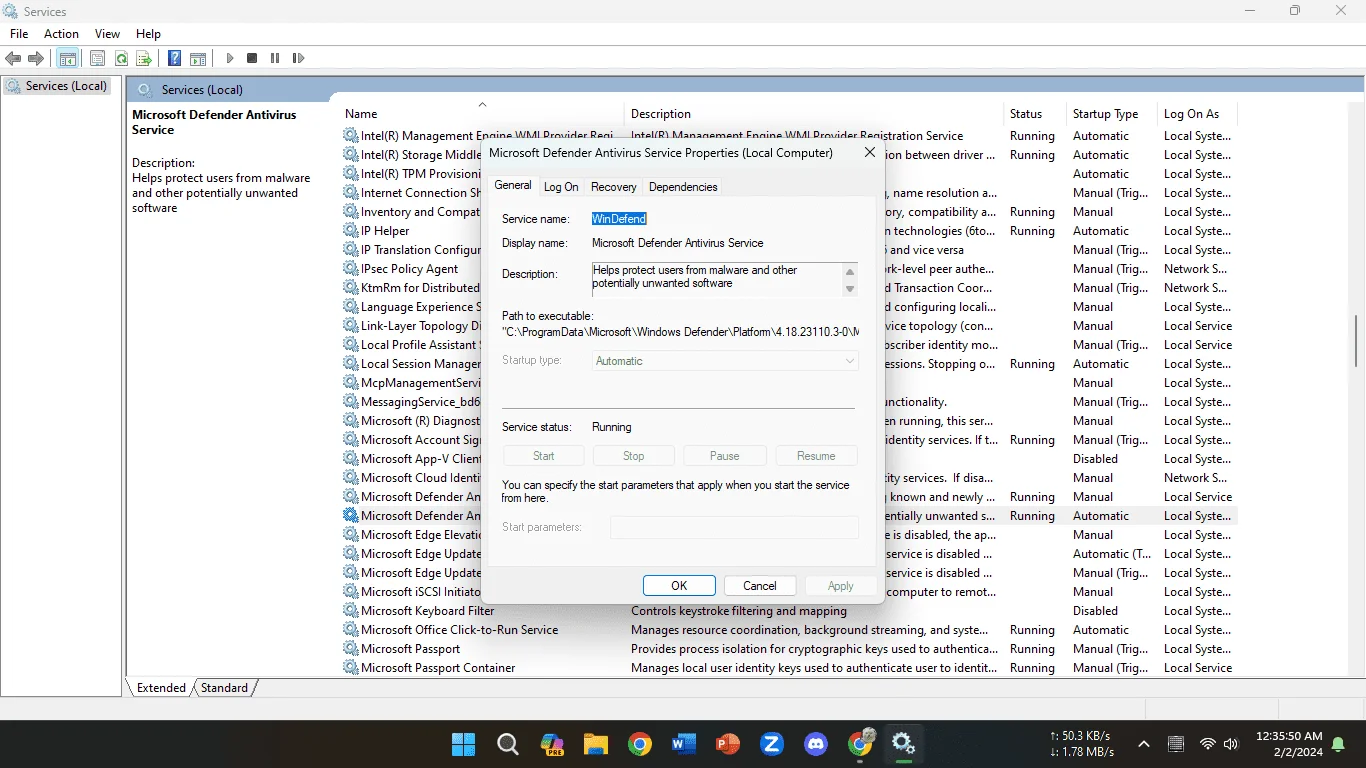Image resolution: width=1366 pixels, height=768 pixels.
Task: Sort by the Startup Type column header
Action: pyautogui.click(x=1112, y=114)
